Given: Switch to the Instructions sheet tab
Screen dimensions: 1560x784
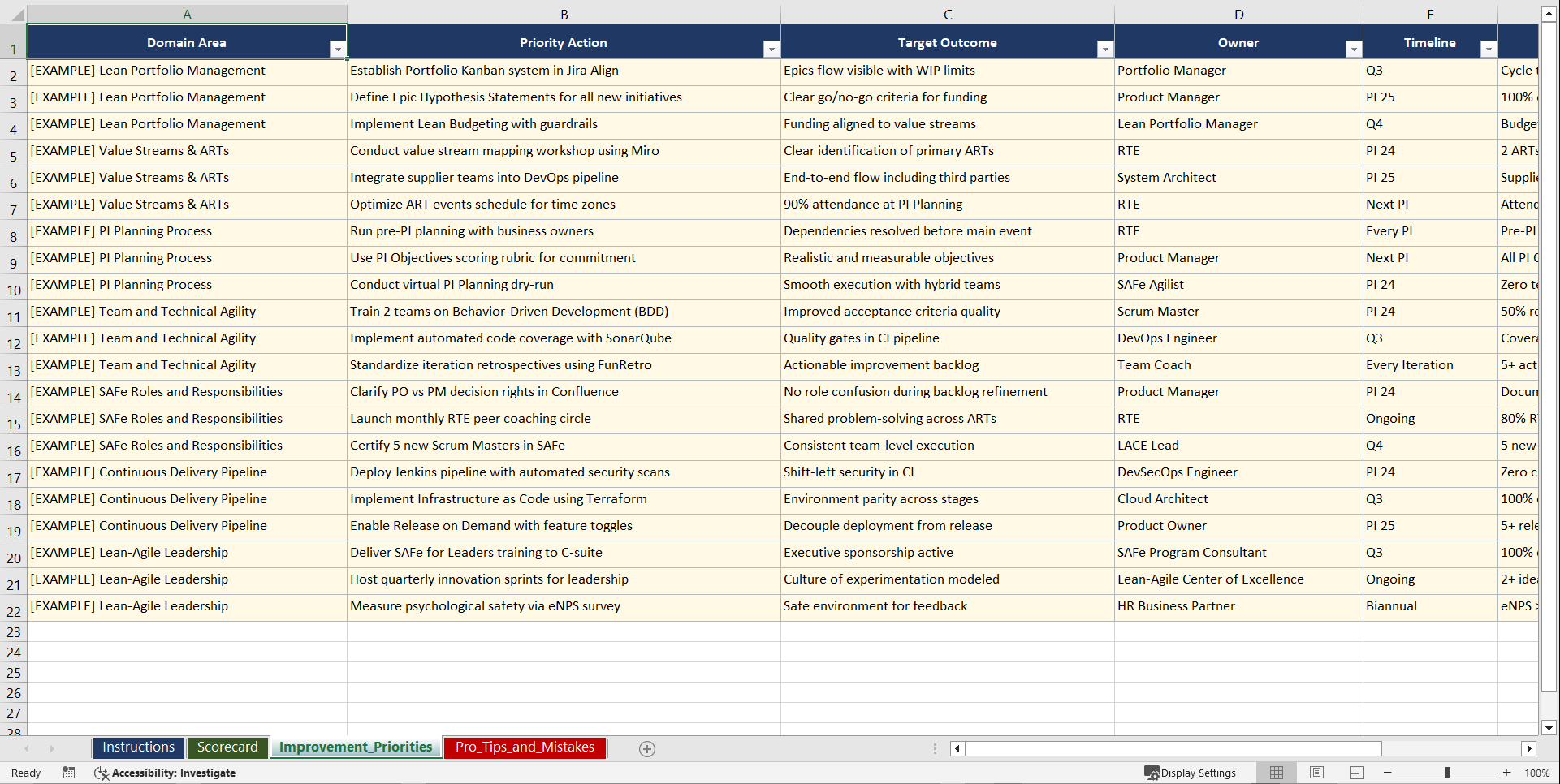Looking at the screenshot, I should pos(138,747).
